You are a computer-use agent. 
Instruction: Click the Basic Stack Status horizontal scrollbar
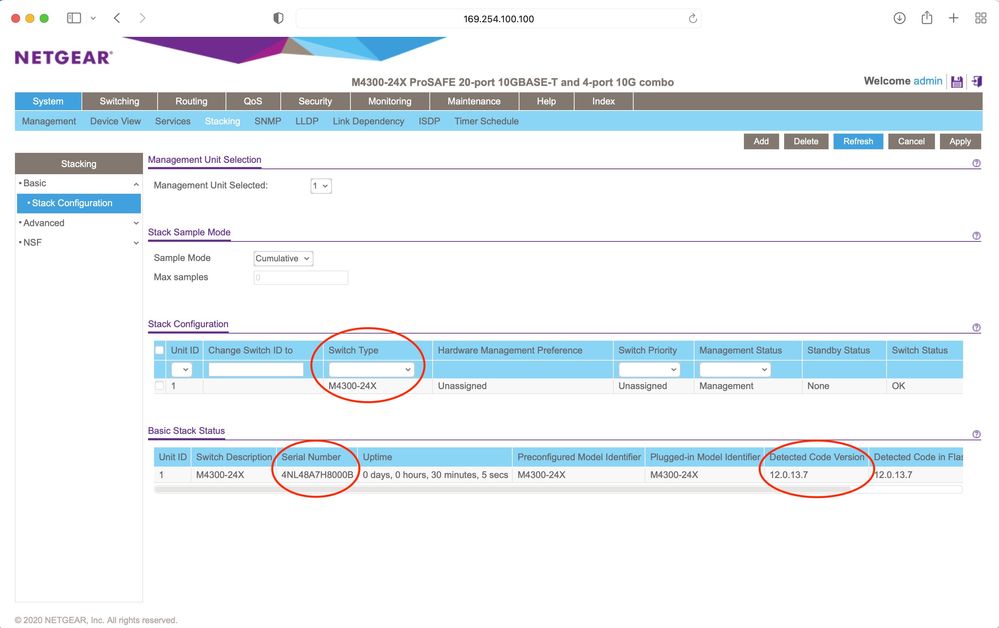[x=500, y=489]
